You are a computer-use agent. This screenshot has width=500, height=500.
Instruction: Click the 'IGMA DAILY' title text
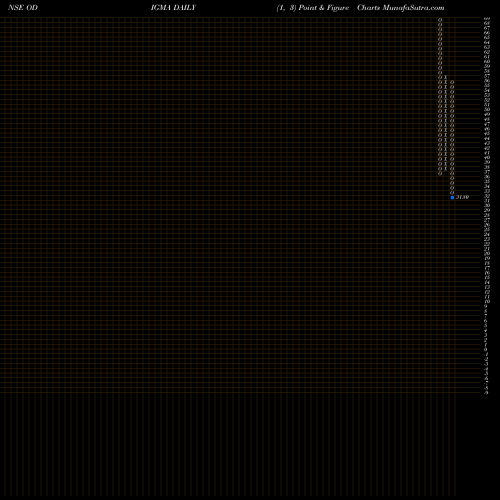pos(173,8)
